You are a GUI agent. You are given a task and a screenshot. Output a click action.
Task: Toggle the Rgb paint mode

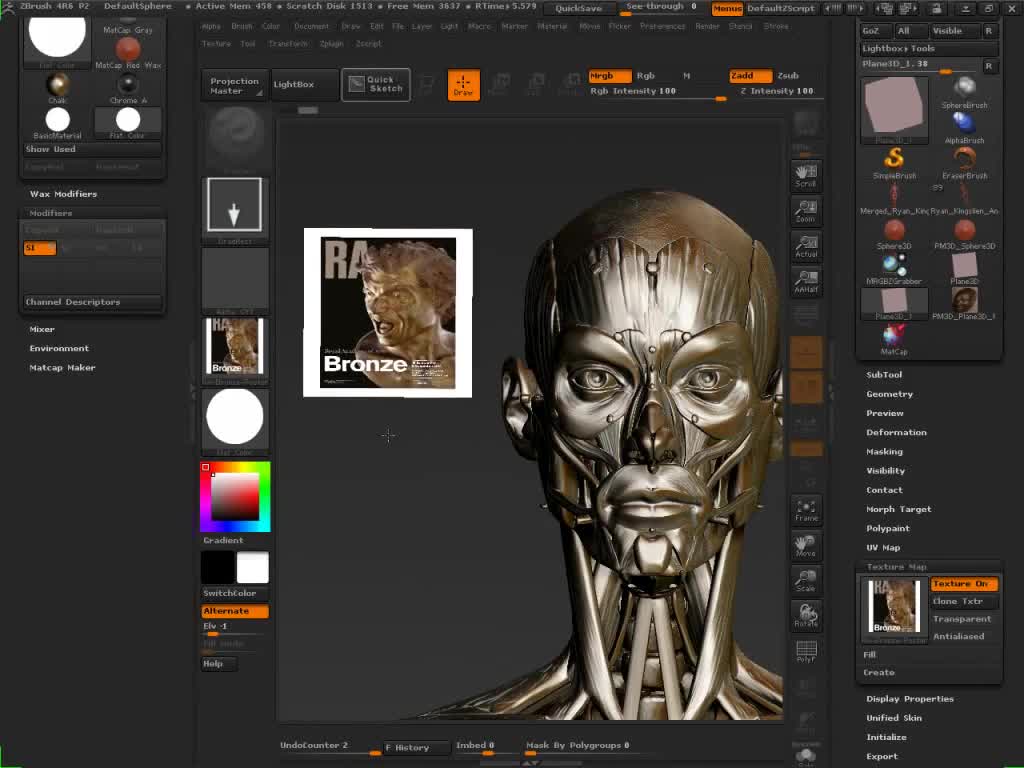(x=646, y=76)
